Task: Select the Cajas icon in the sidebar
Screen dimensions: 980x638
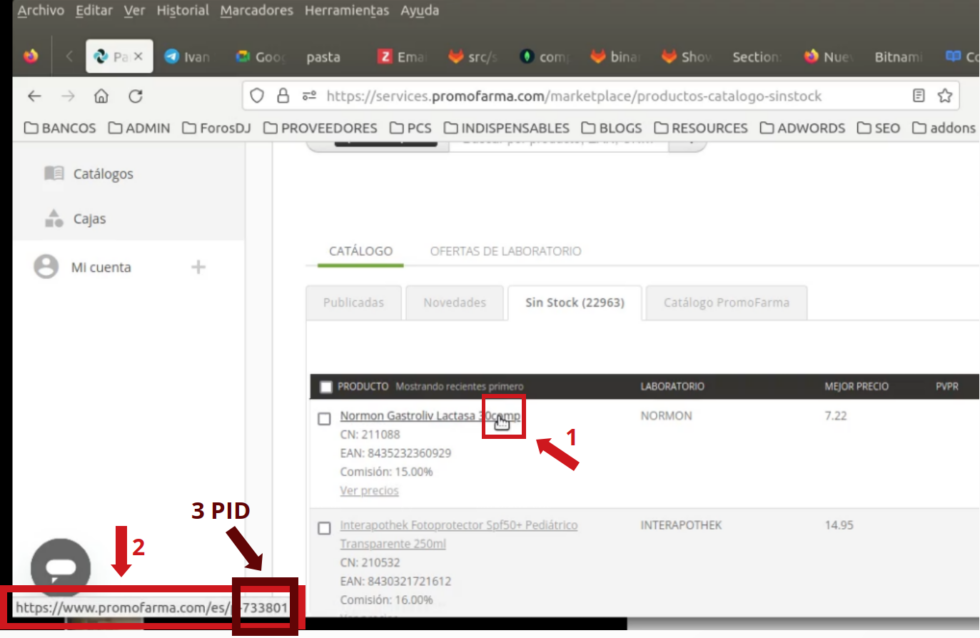Action: point(56,218)
